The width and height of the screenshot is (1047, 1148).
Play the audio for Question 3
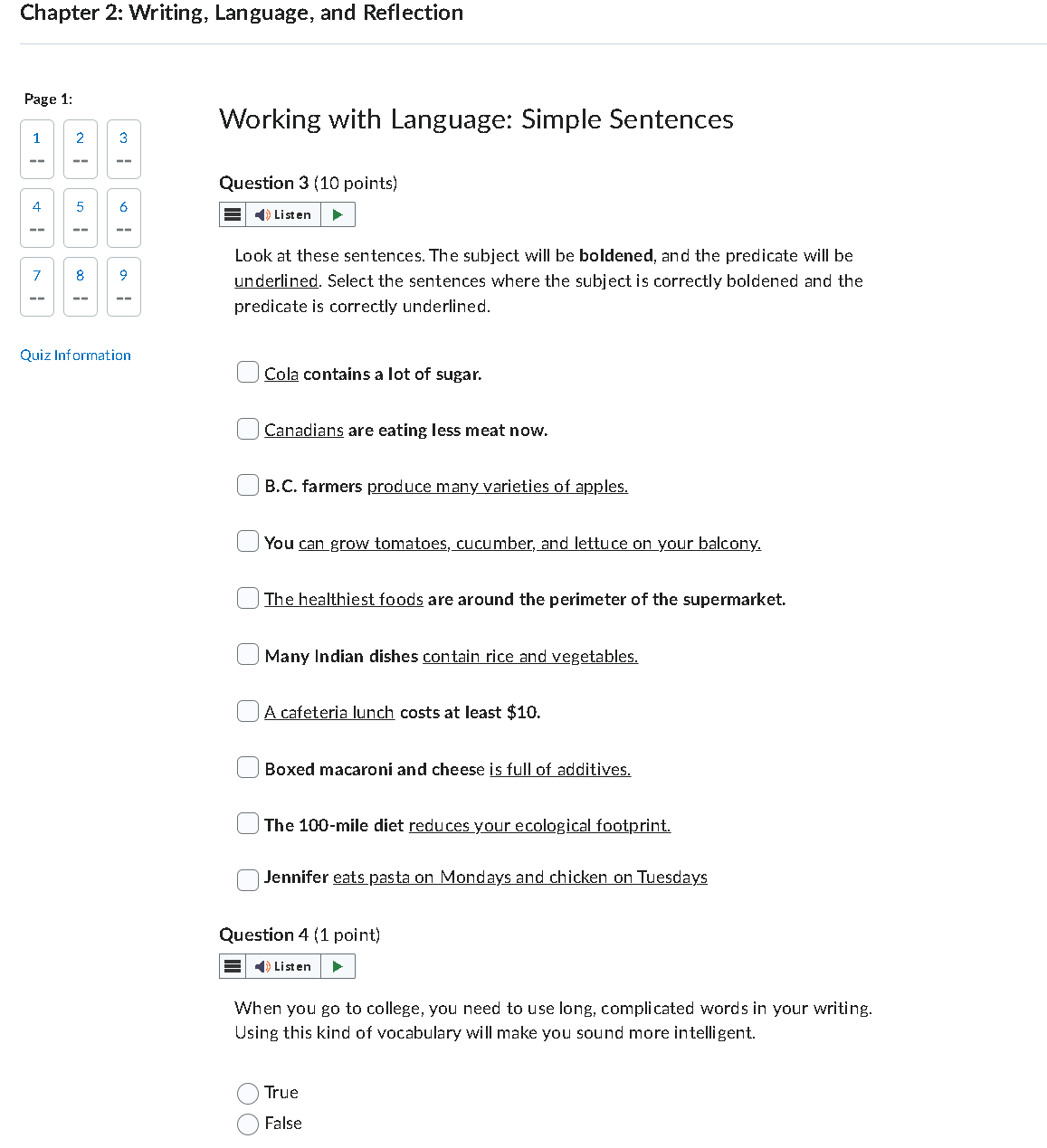click(338, 214)
